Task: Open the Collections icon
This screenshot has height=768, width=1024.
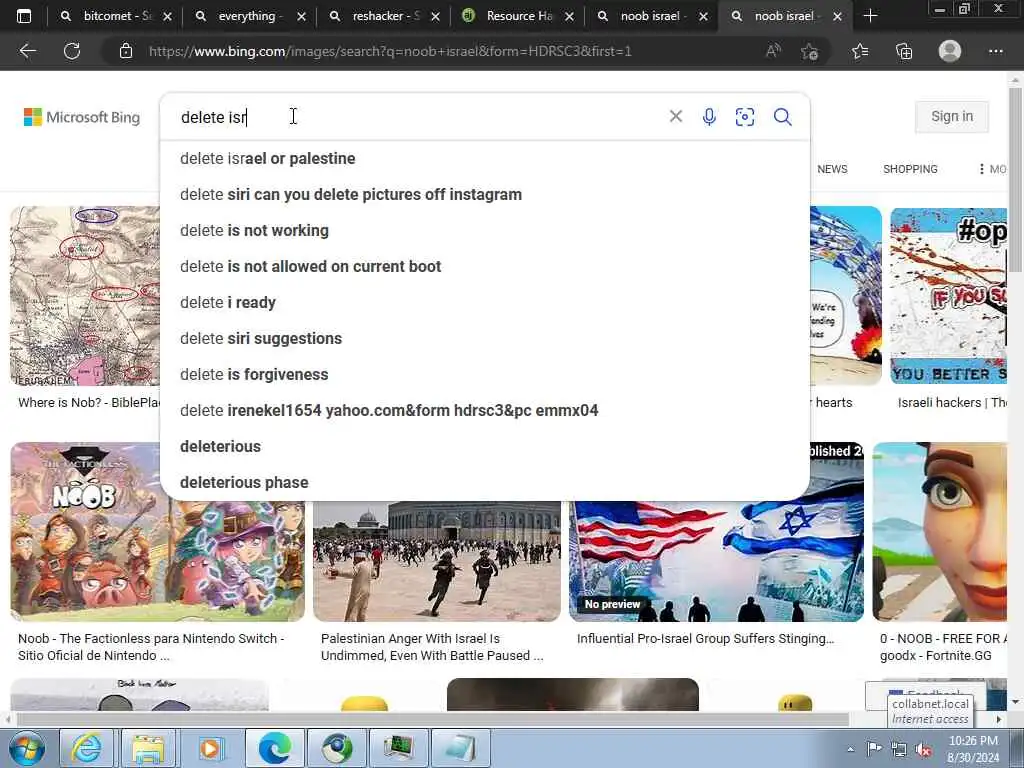Action: coord(904,51)
